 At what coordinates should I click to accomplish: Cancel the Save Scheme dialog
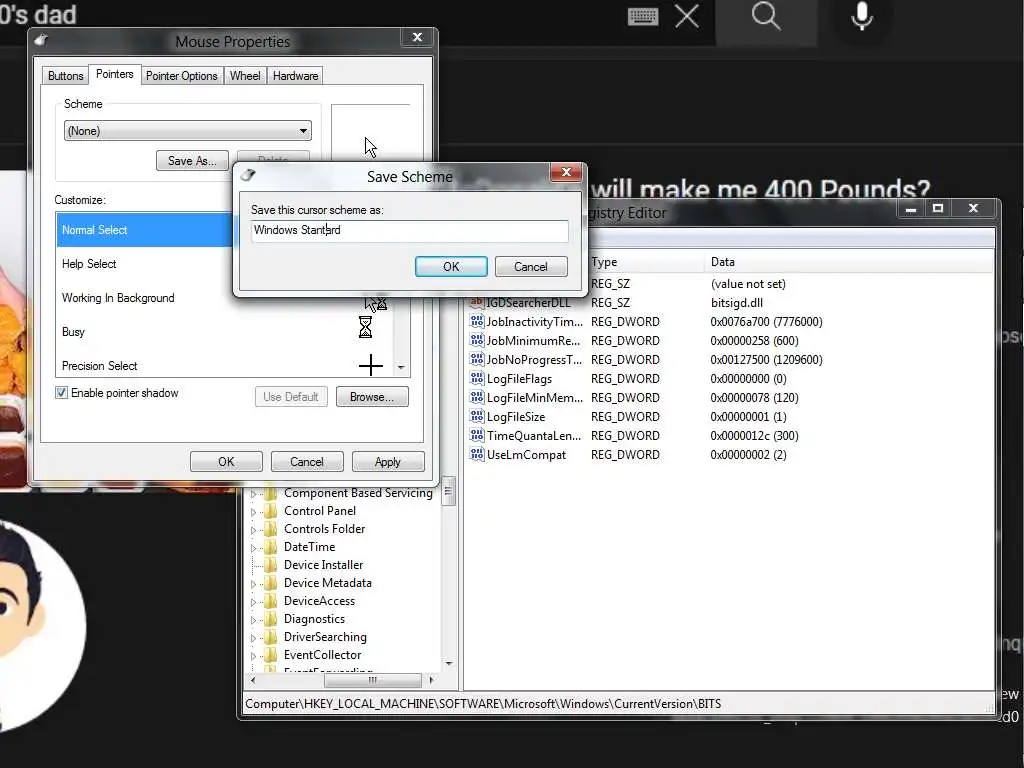click(x=531, y=266)
